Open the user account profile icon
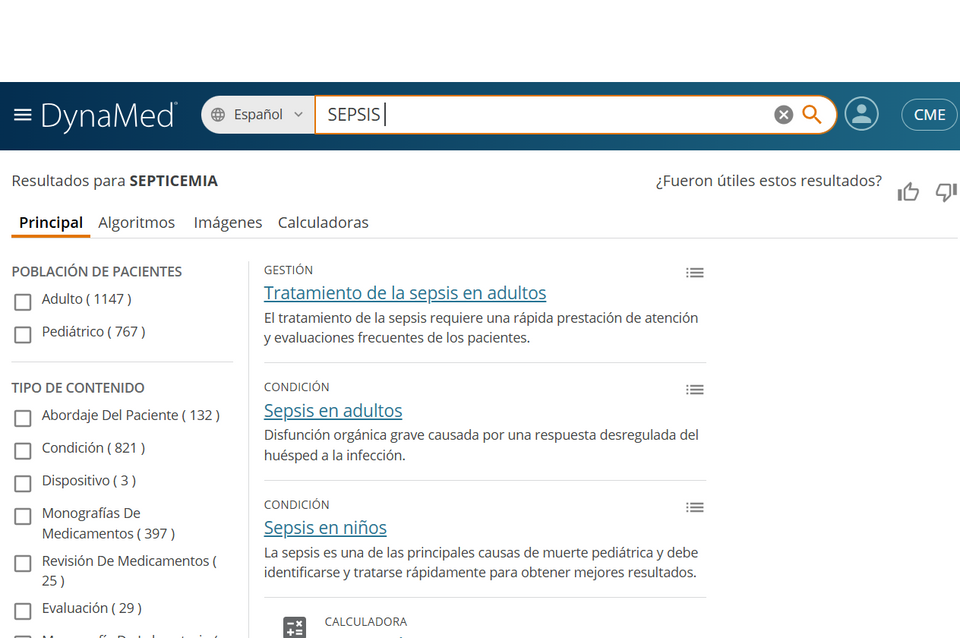This screenshot has height=638, width=960. (x=861, y=114)
